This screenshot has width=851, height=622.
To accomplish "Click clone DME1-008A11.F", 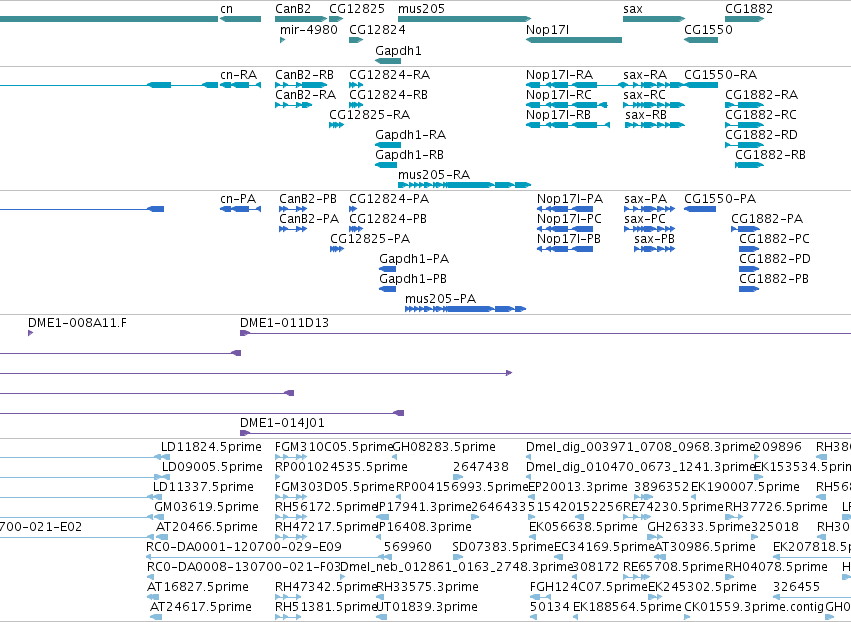I will (30, 333).
